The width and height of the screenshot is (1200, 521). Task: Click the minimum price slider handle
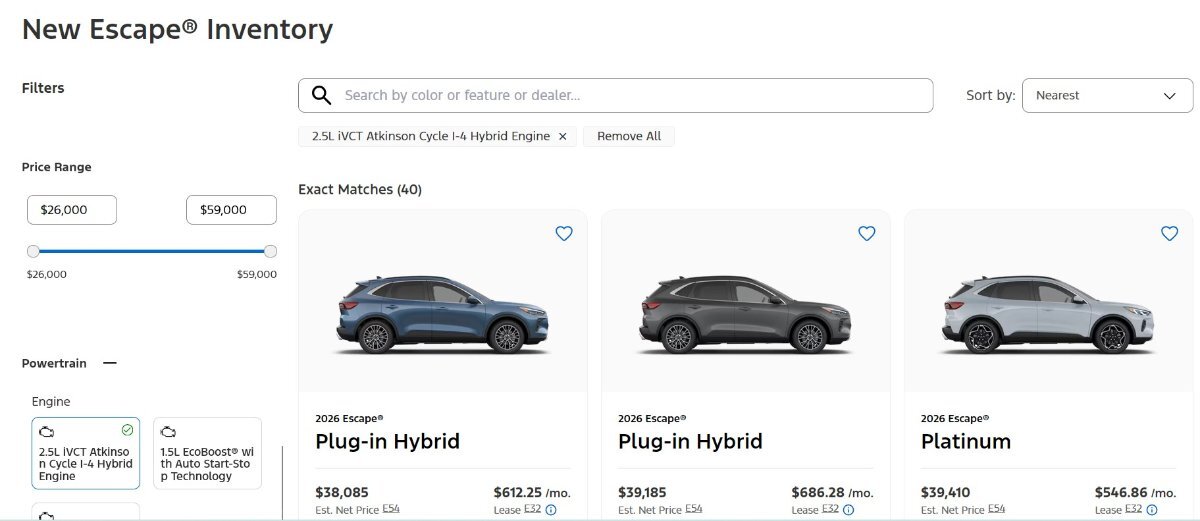pos(34,251)
